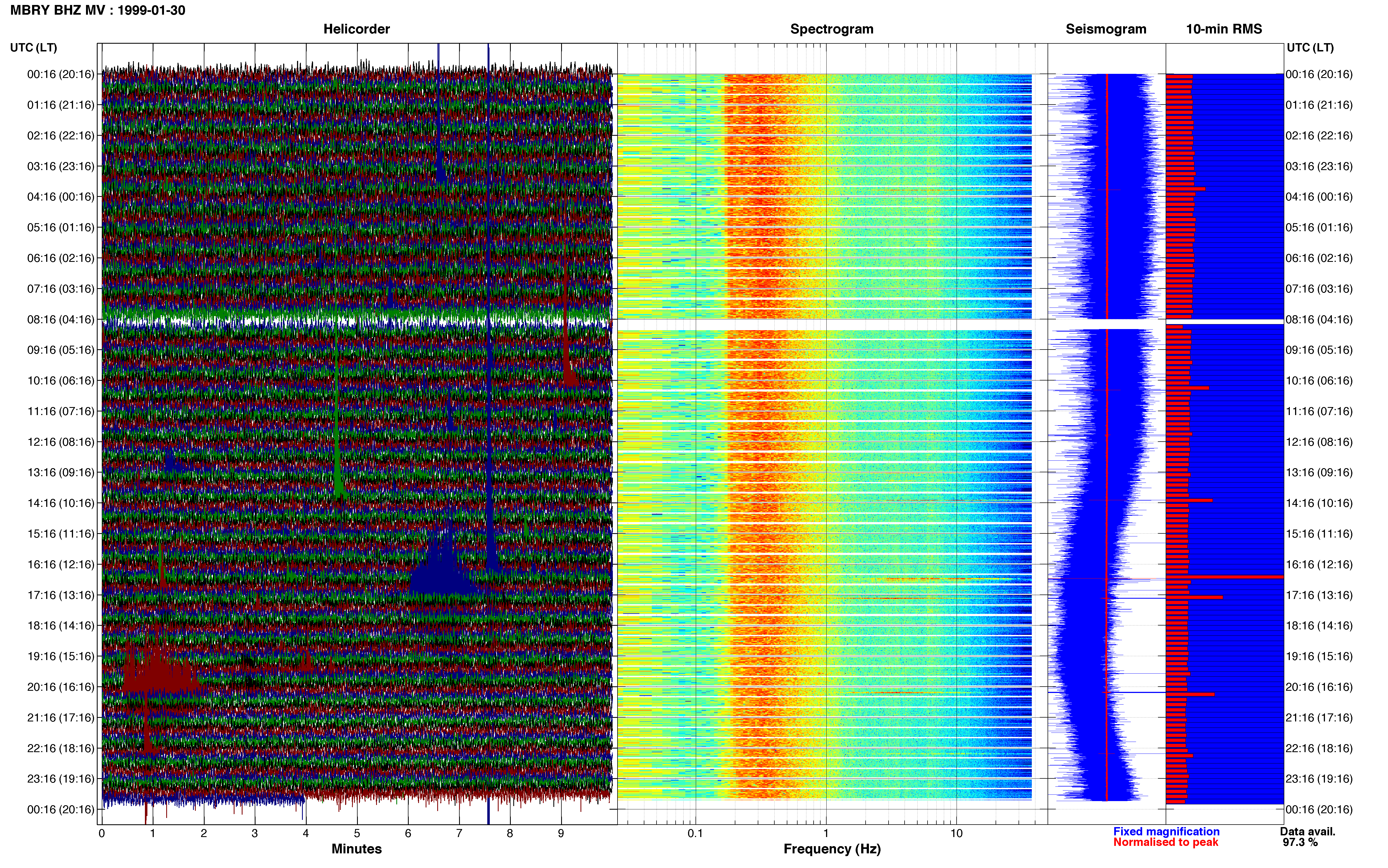The height and width of the screenshot is (868, 1388).
Task: Select the 'Seismogram' panel heading
Action: (x=1106, y=29)
